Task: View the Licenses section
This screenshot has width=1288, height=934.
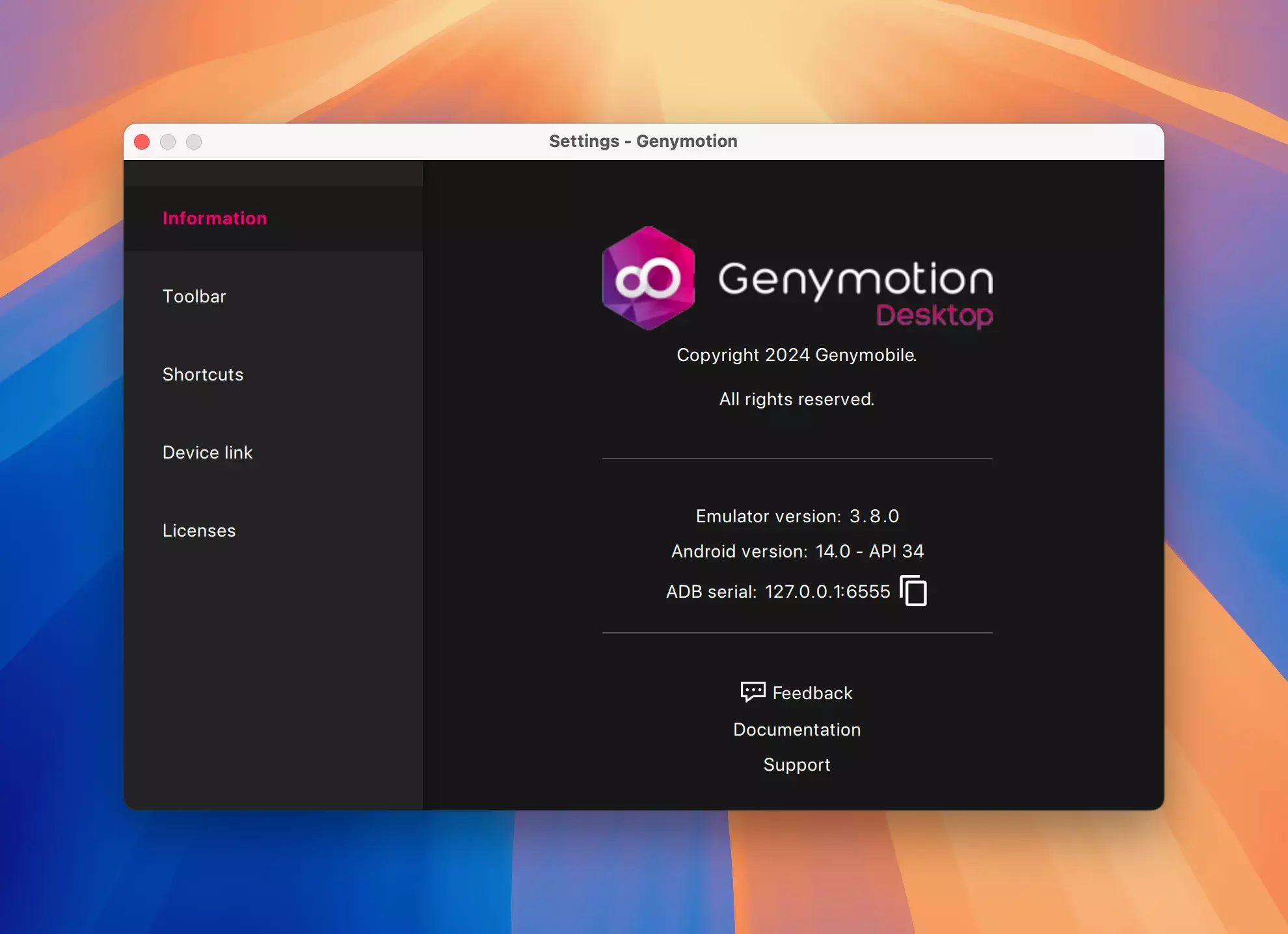Action: point(199,531)
